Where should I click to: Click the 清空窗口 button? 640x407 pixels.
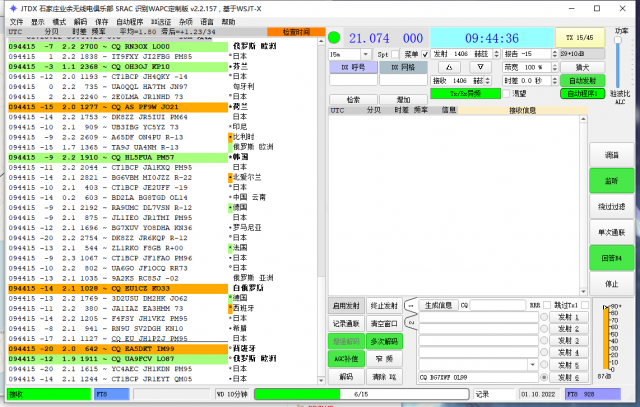click(x=384, y=324)
